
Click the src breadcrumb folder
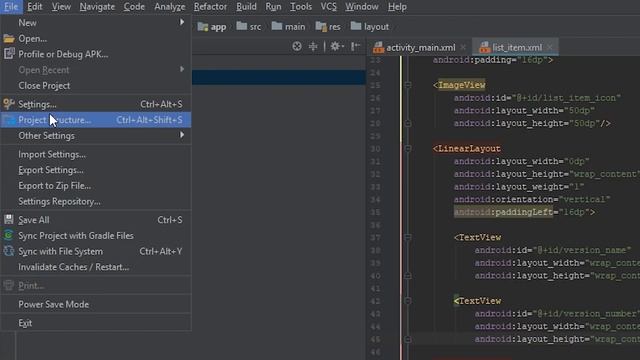click(249, 27)
